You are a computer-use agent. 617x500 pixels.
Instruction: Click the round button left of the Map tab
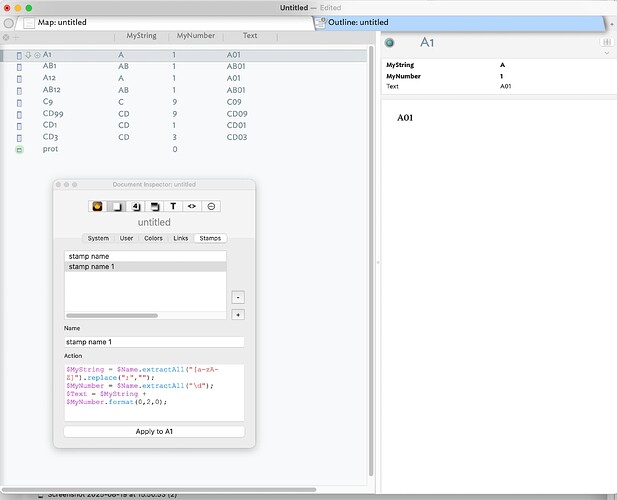tap(8, 23)
